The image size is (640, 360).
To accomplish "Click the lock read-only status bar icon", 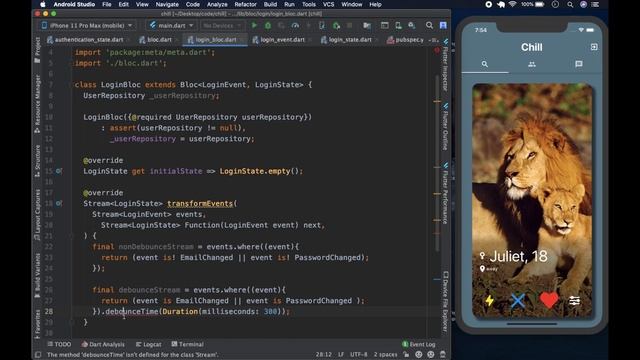I will pyautogui.click(x=406, y=354).
